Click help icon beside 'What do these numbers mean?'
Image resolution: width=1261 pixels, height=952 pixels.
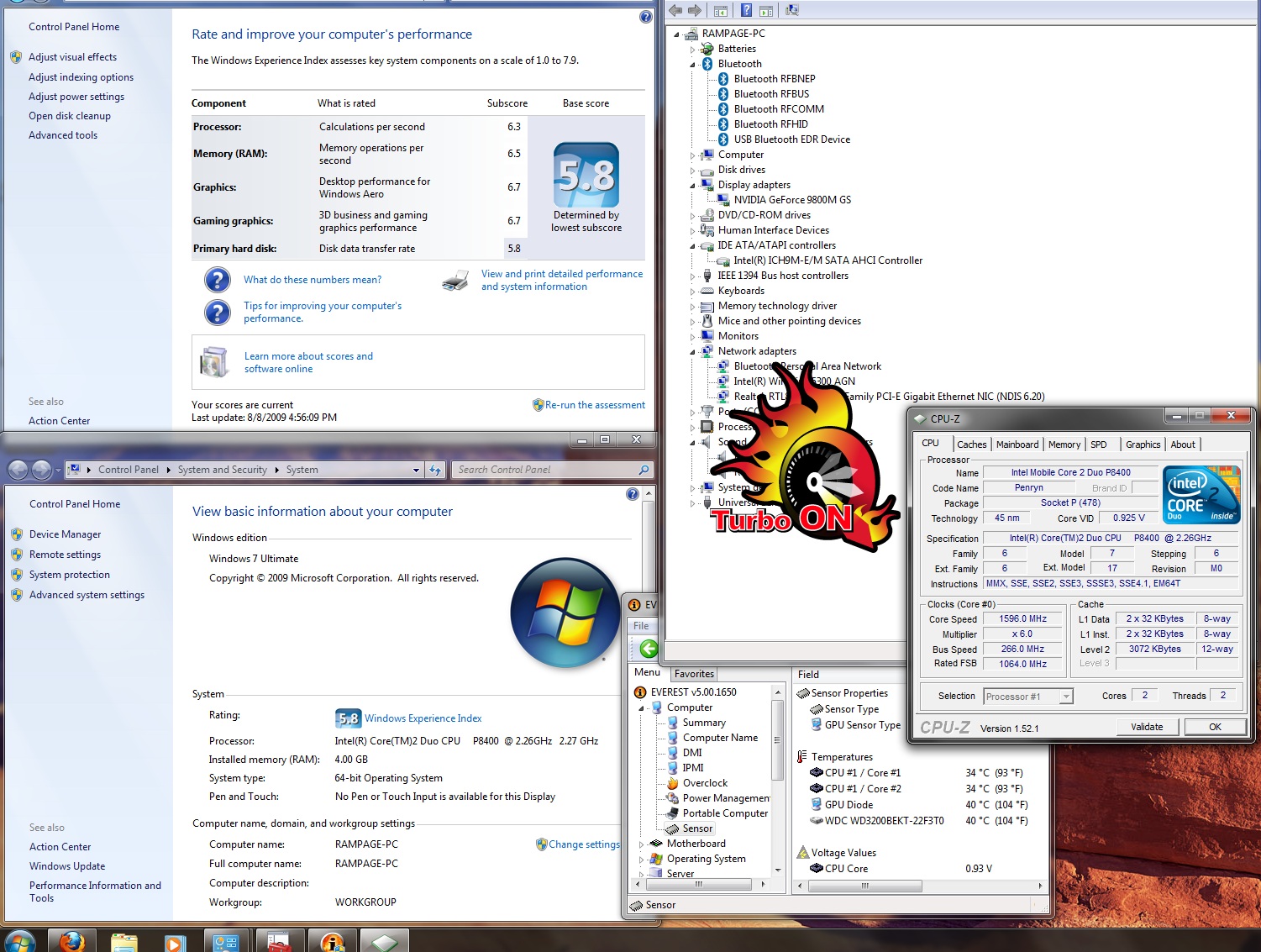click(x=218, y=280)
